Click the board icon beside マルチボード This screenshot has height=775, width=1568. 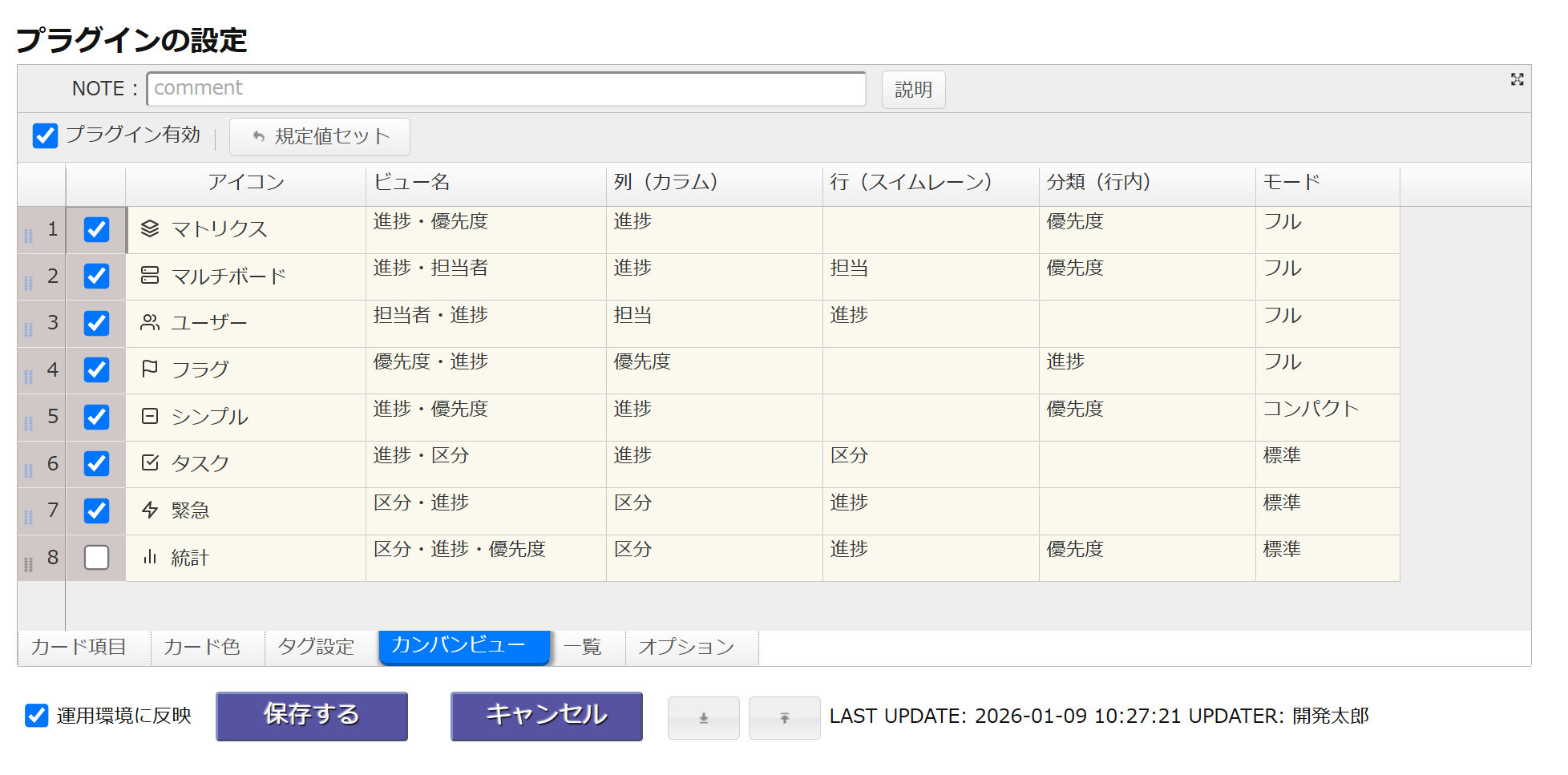click(150, 276)
